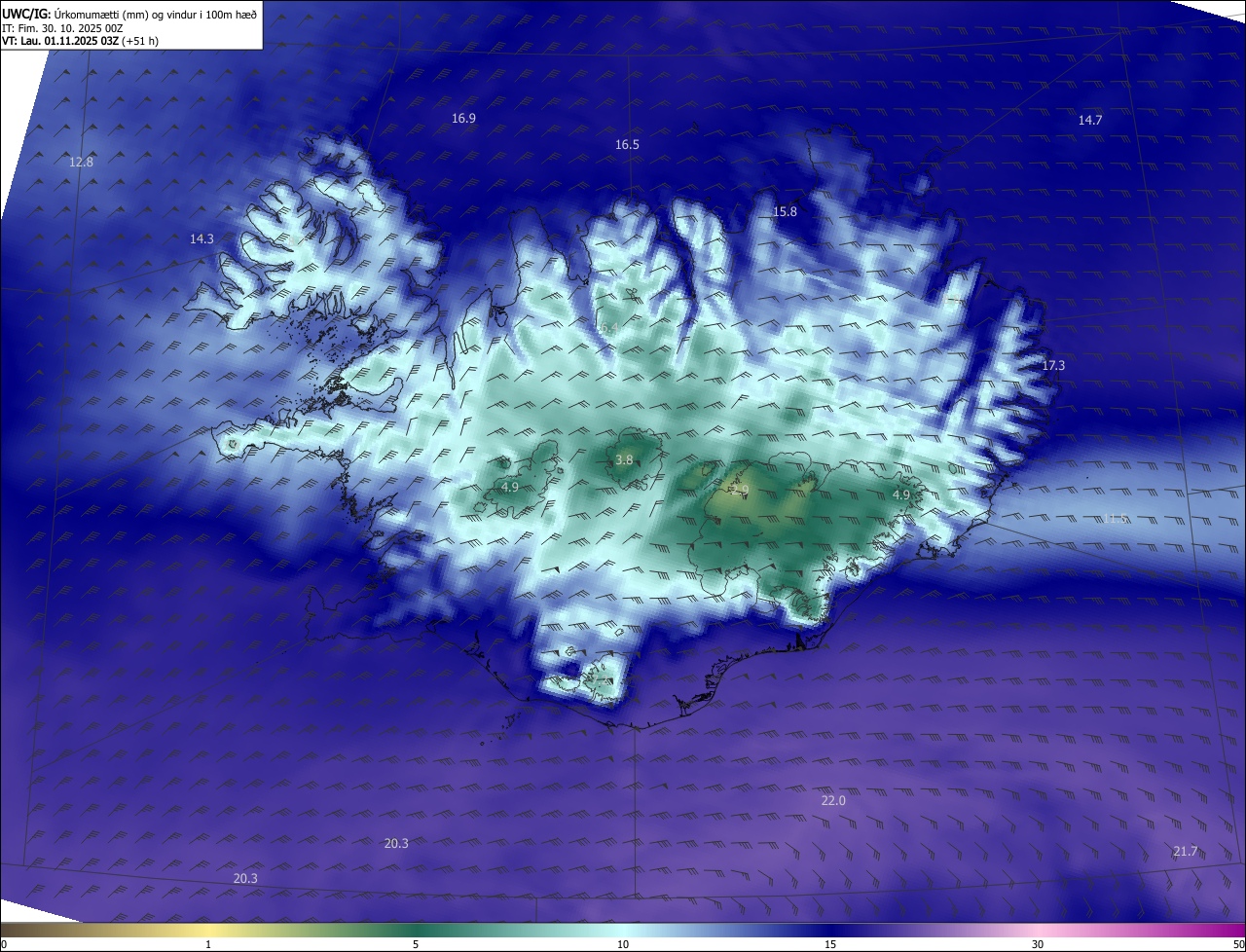Click the 22.0 value on the map
1246x952 pixels.
(833, 801)
